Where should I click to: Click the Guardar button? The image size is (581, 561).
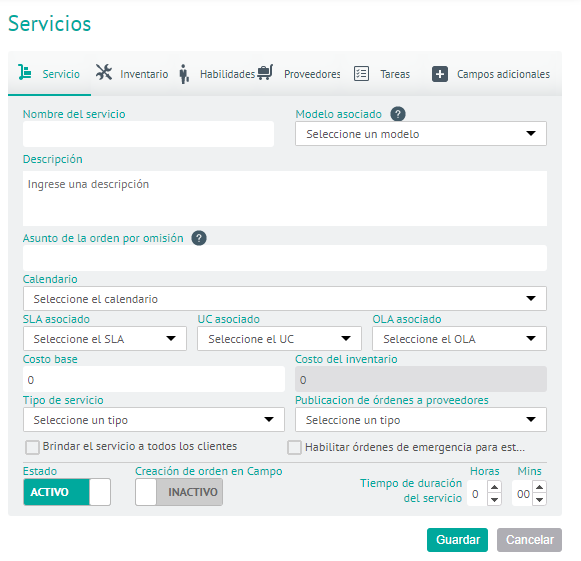[457, 540]
